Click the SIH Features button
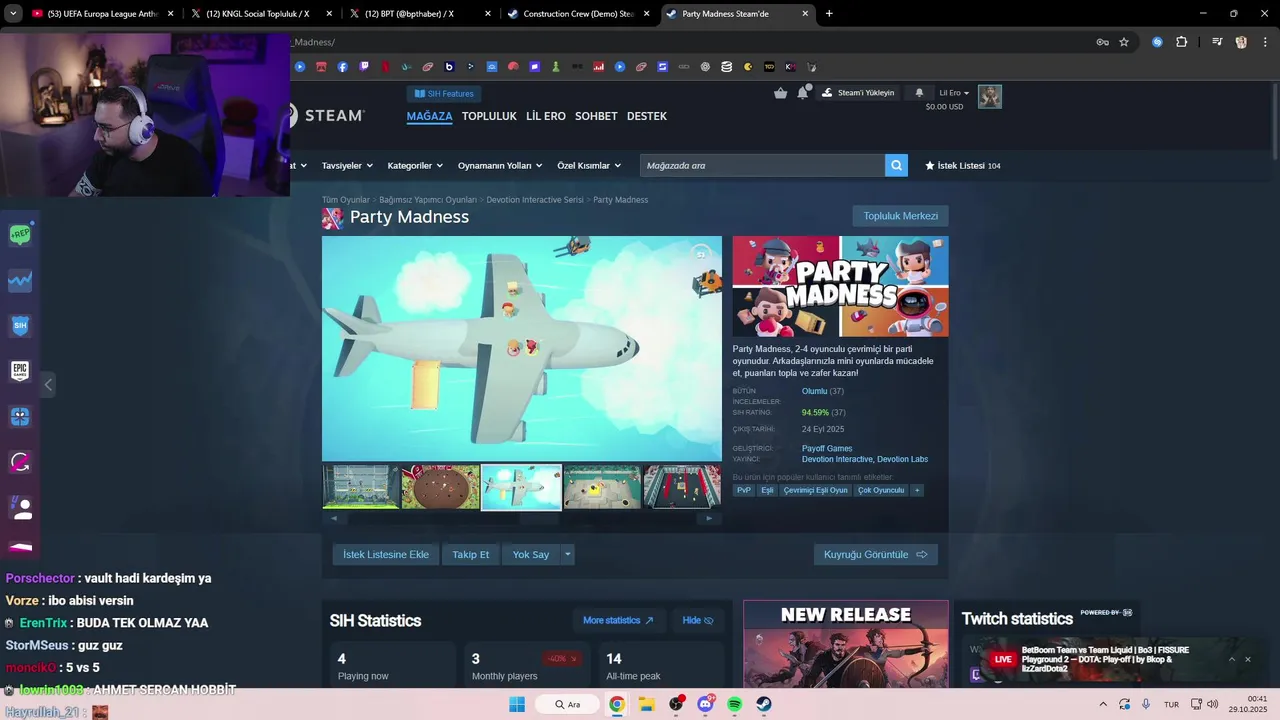Image resolution: width=1280 pixels, height=720 pixels. point(444,93)
